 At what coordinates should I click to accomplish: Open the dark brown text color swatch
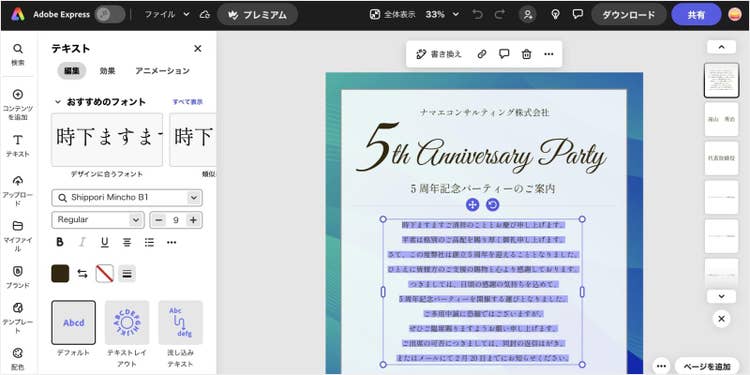[60, 274]
